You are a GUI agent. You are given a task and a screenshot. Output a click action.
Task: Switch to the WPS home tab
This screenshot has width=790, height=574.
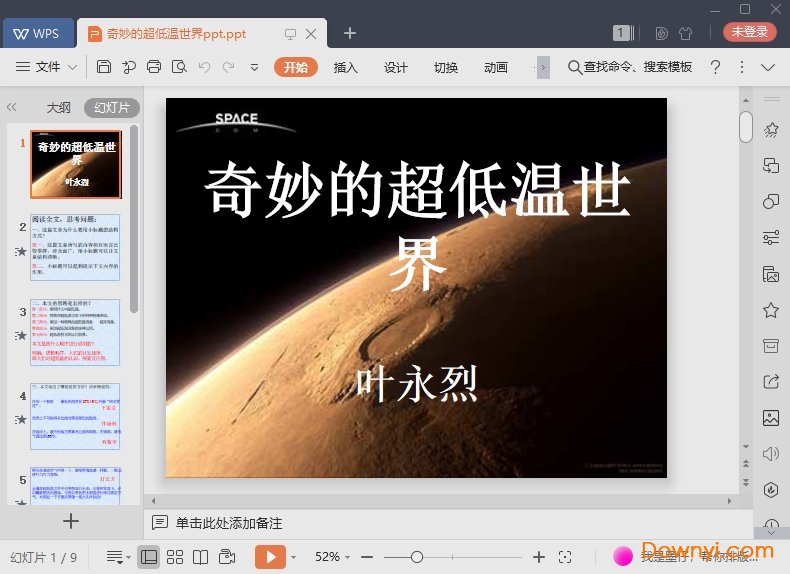pyautogui.click(x=38, y=34)
